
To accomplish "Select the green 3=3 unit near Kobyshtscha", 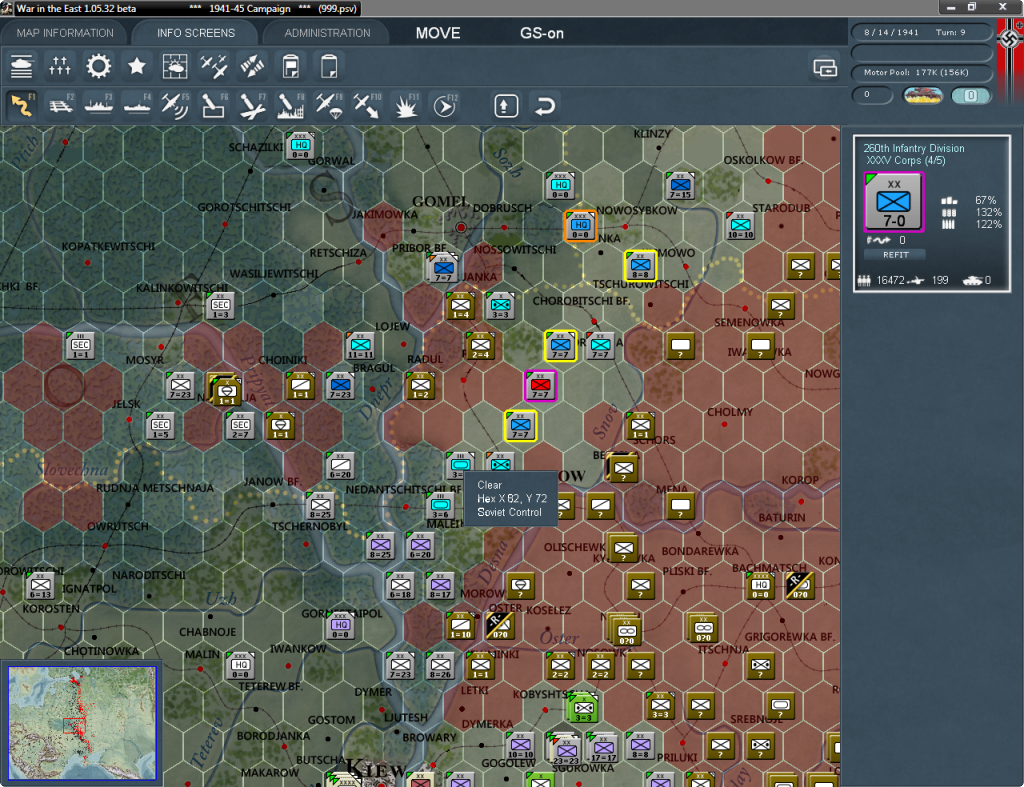I will point(583,709).
